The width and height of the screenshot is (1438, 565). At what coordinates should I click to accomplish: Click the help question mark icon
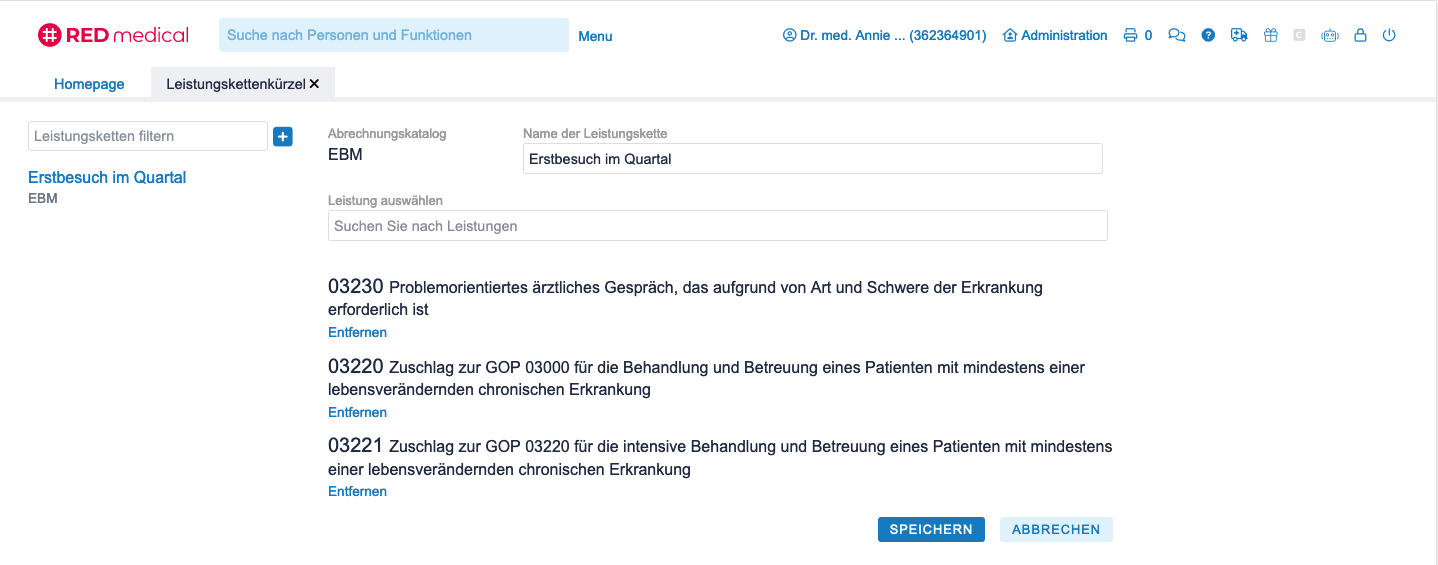click(1208, 36)
